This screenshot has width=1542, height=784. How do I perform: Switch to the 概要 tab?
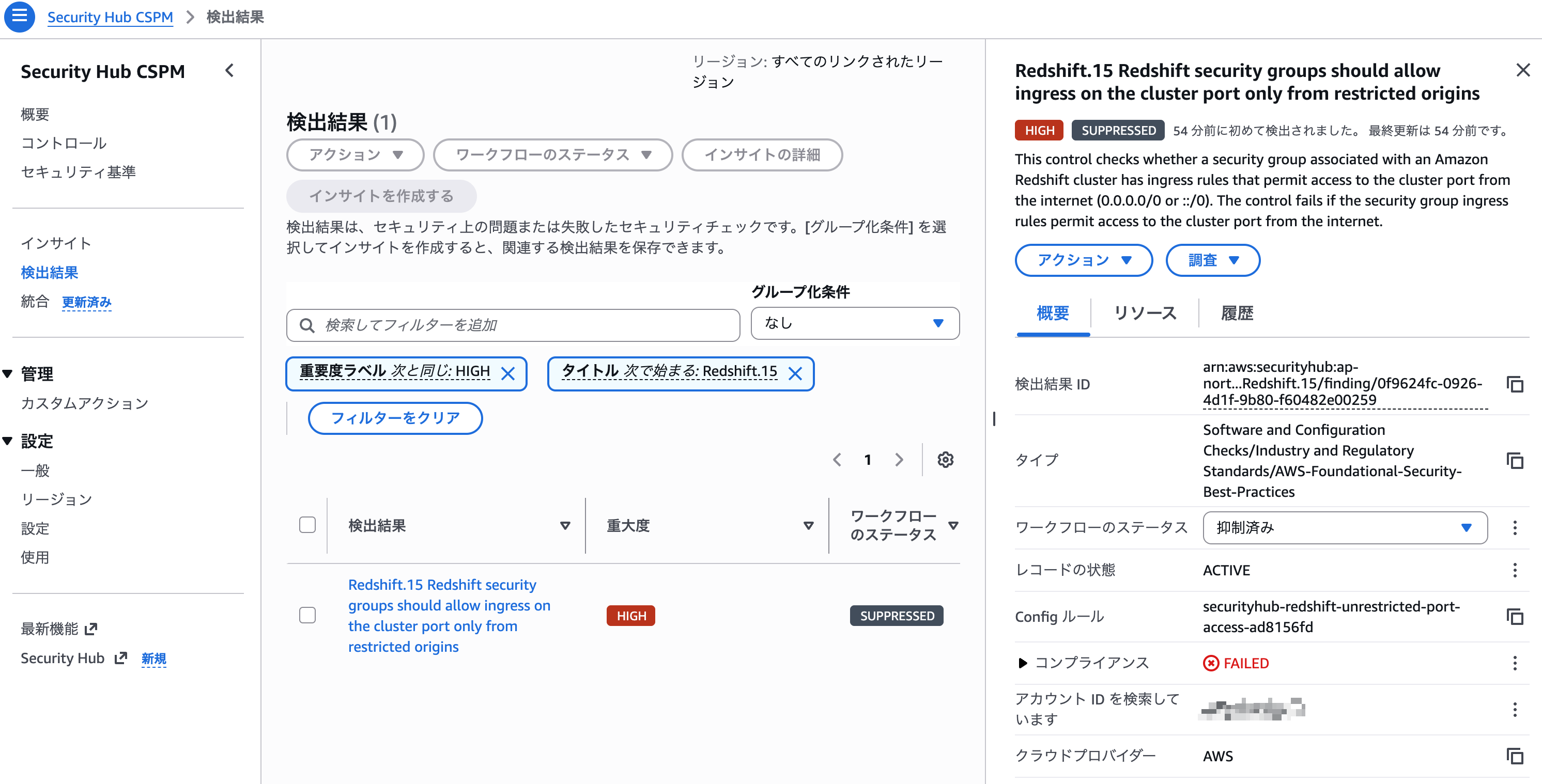coord(1052,313)
